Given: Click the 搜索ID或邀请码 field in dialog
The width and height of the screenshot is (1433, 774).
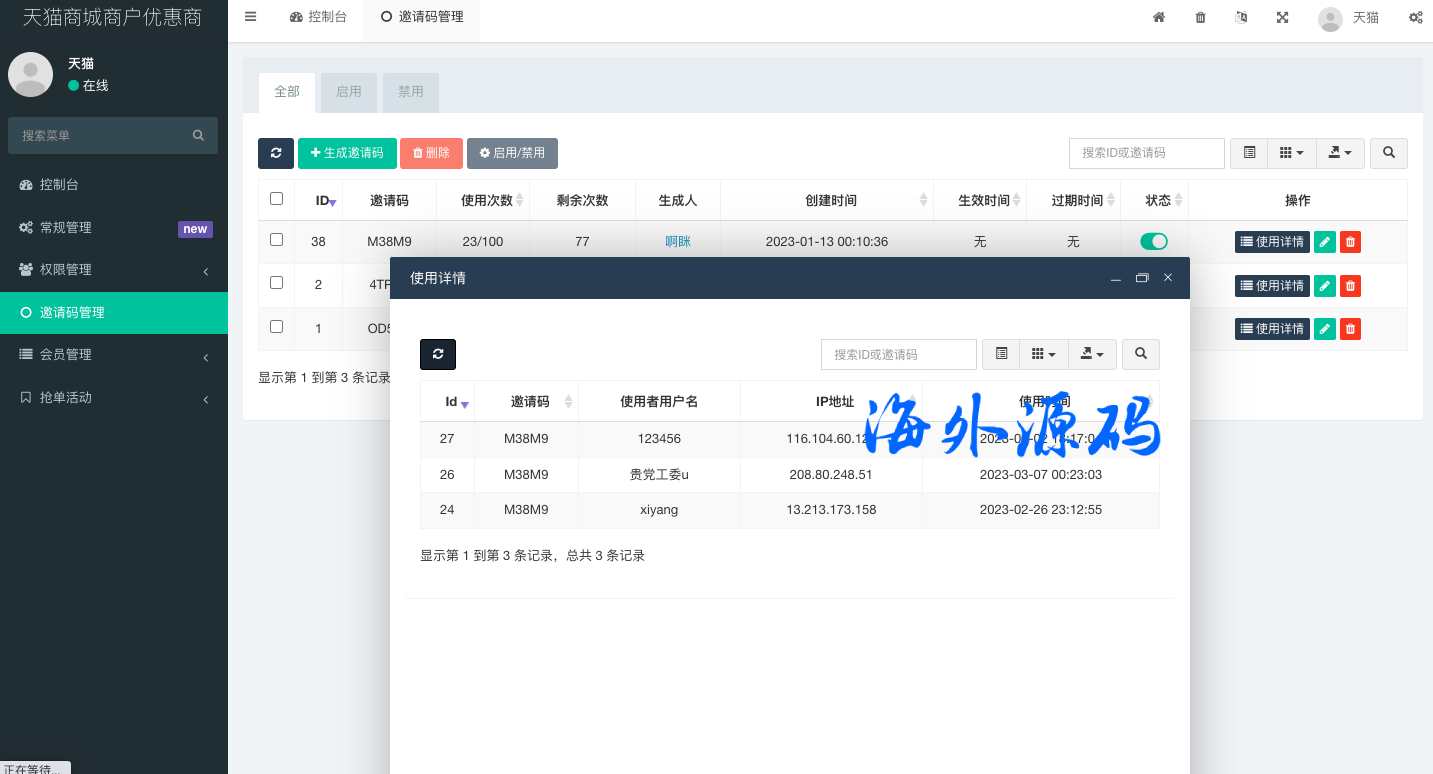Looking at the screenshot, I should click(898, 354).
